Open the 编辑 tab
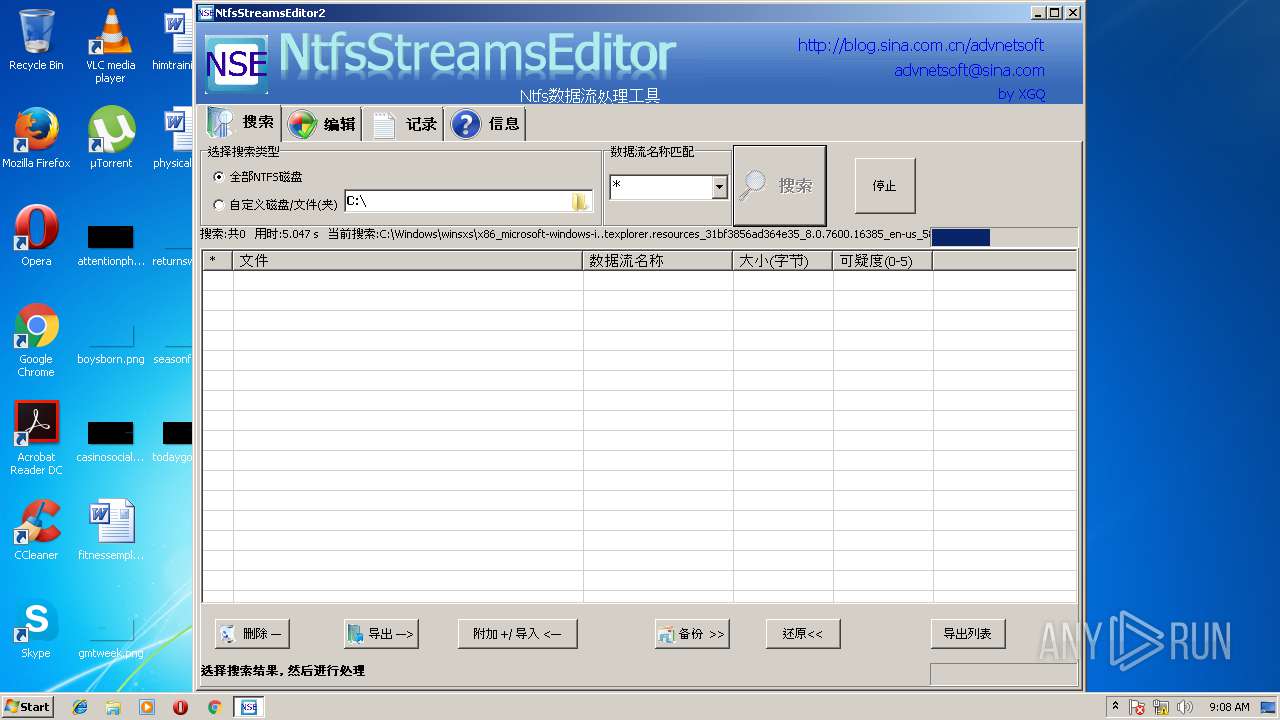 322,124
